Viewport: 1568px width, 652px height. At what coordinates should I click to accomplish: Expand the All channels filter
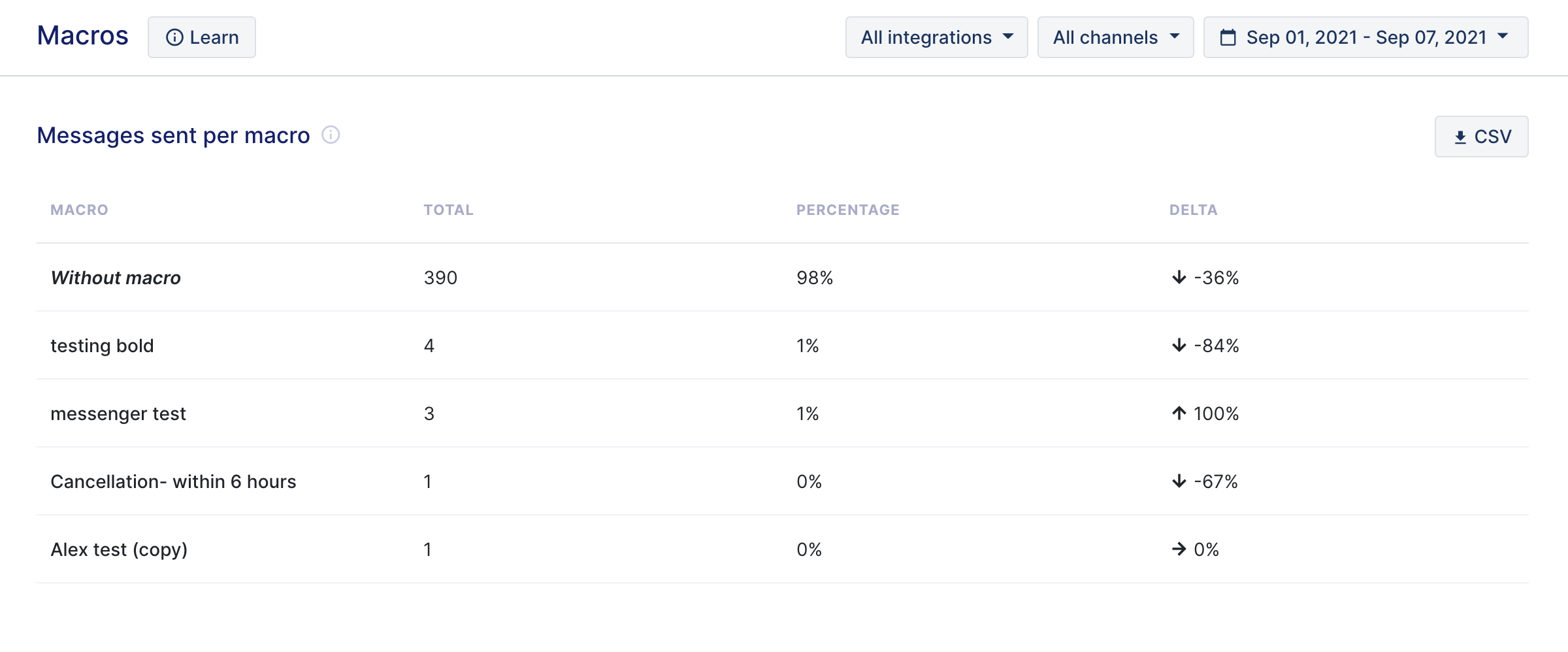[1115, 37]
